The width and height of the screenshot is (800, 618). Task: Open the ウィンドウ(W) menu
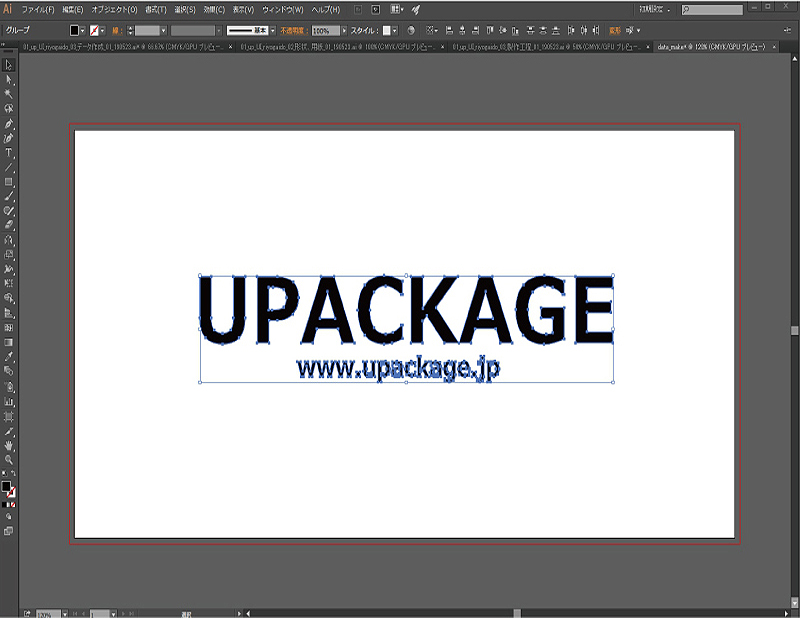click(x=283, y=10)
